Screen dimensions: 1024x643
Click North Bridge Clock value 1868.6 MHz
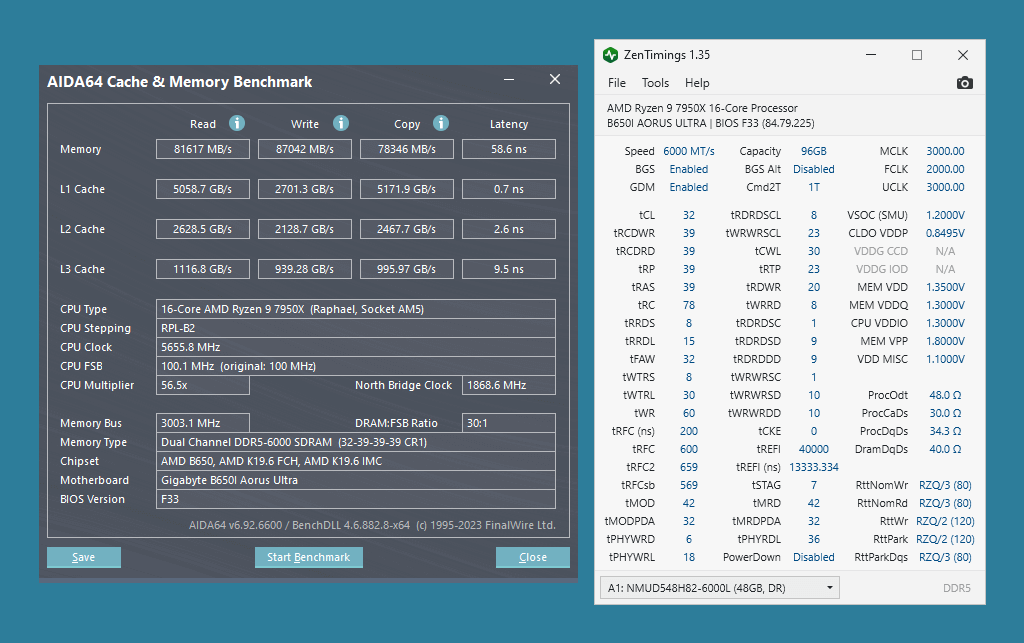509,385
